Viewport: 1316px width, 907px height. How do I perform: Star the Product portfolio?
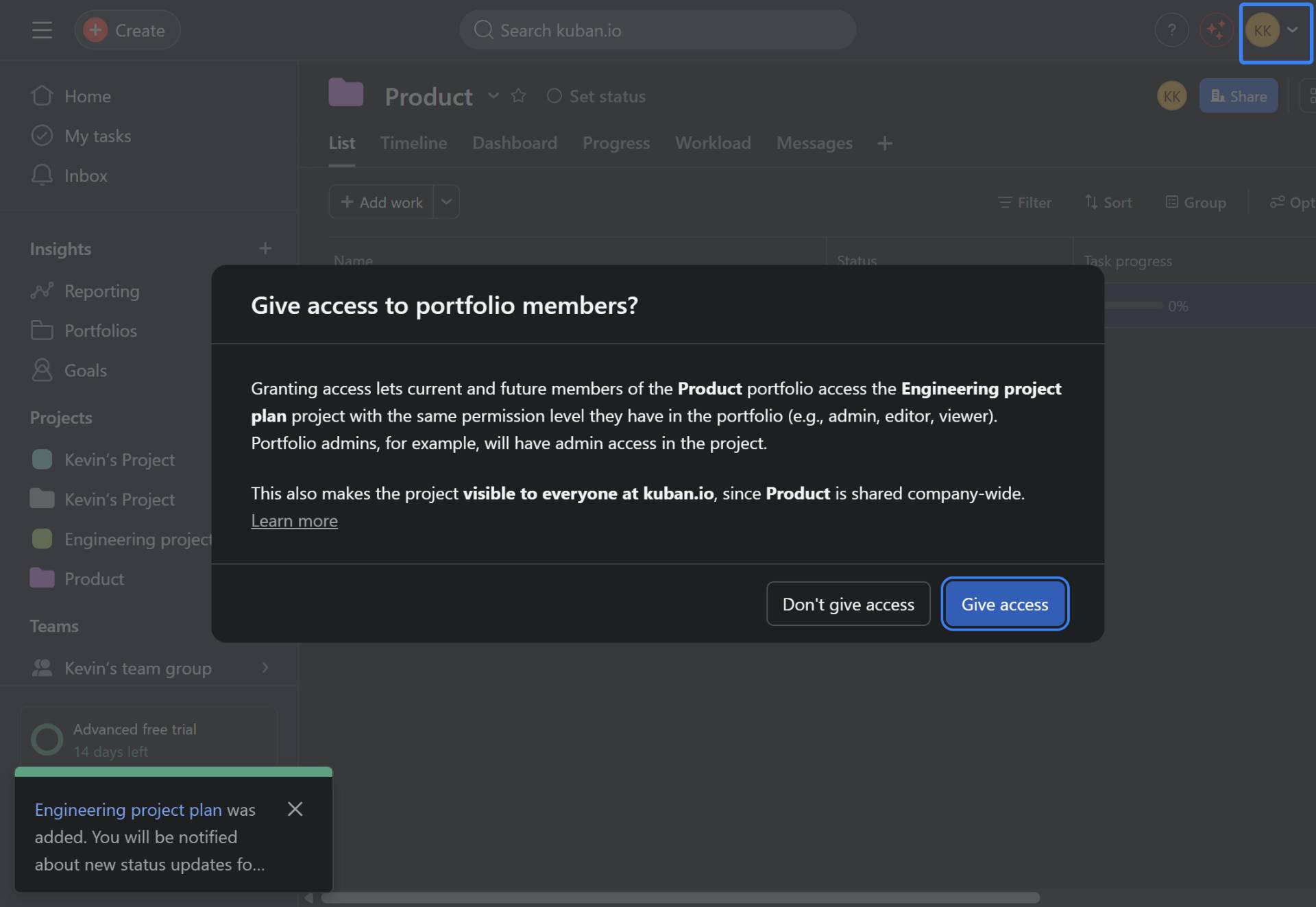tap(518, 96)
